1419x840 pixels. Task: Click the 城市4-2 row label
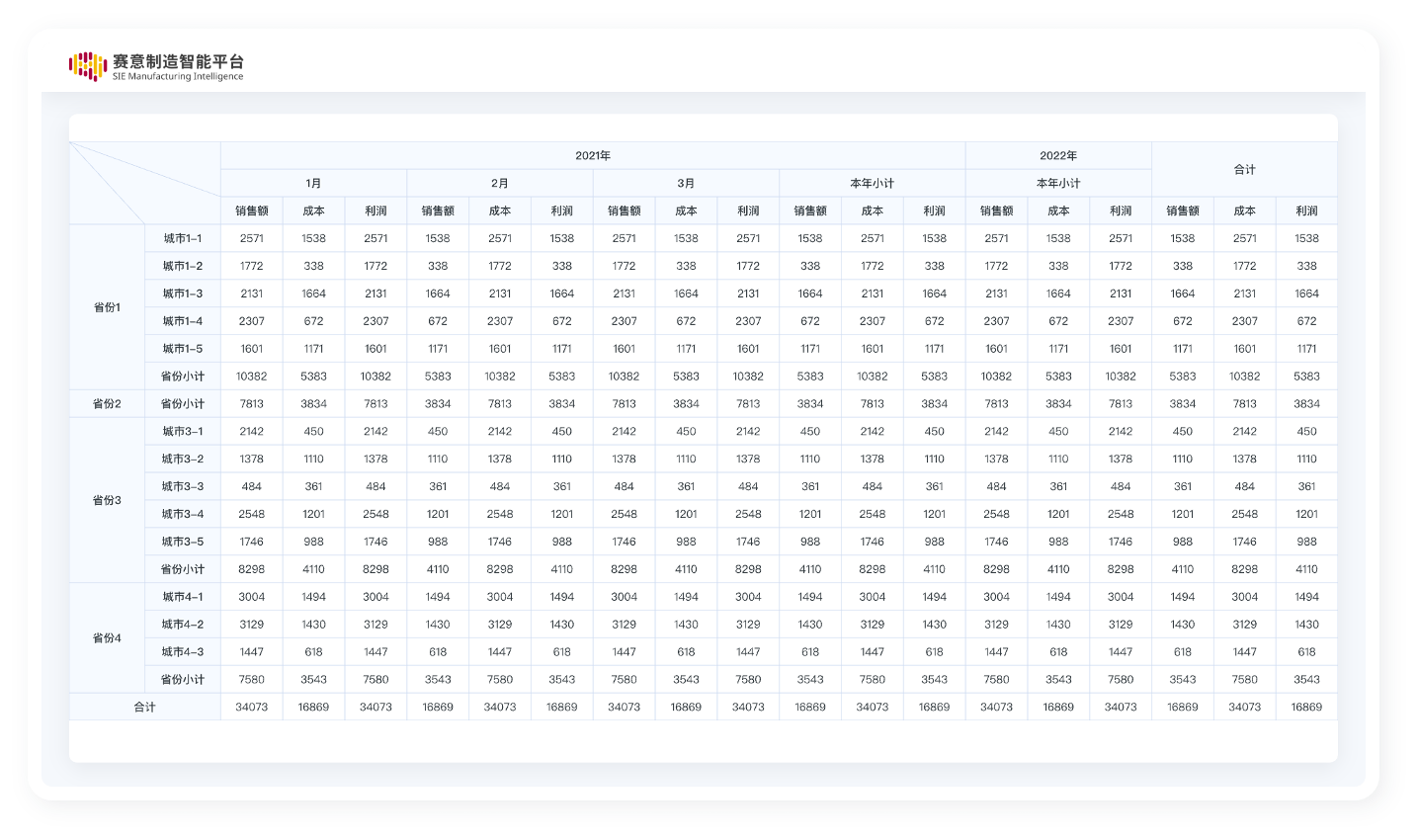pos(183,625)
